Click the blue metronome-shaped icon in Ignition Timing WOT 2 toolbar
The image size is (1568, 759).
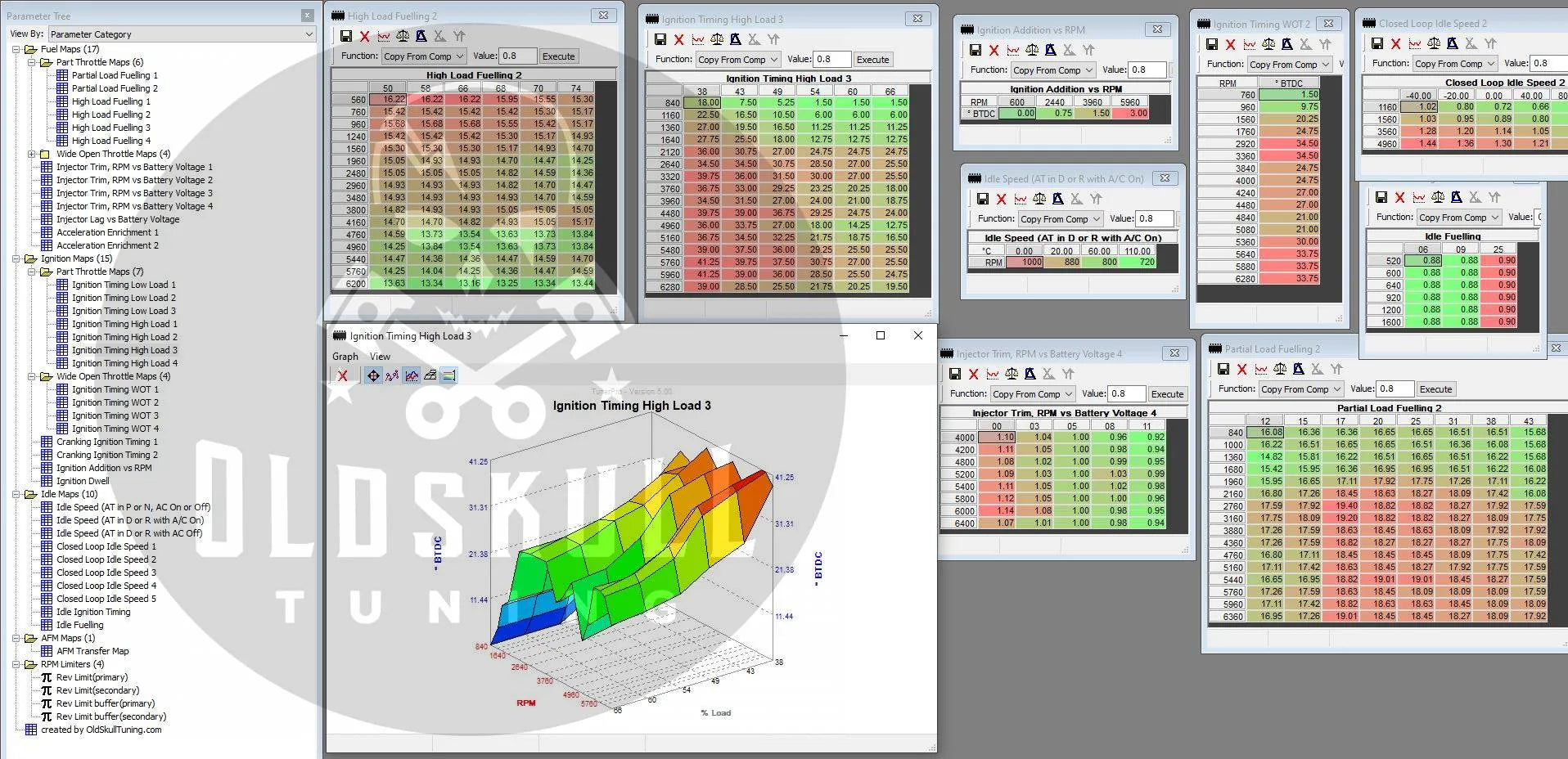1286,44
